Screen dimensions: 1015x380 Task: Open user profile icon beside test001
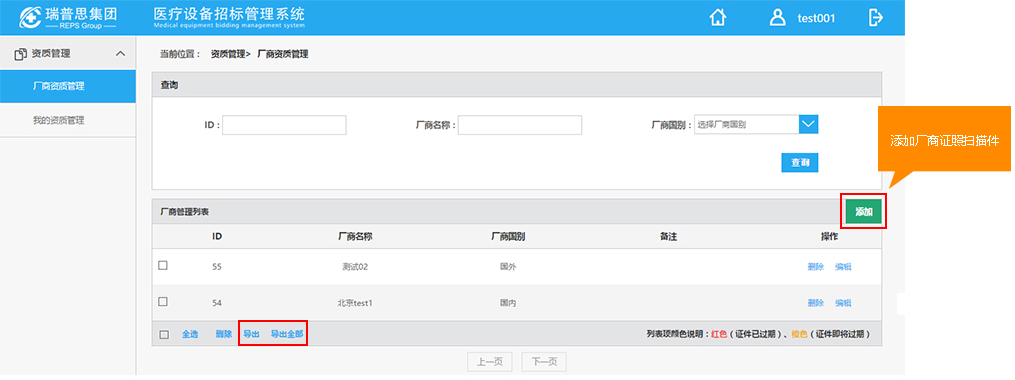point(777,17)
